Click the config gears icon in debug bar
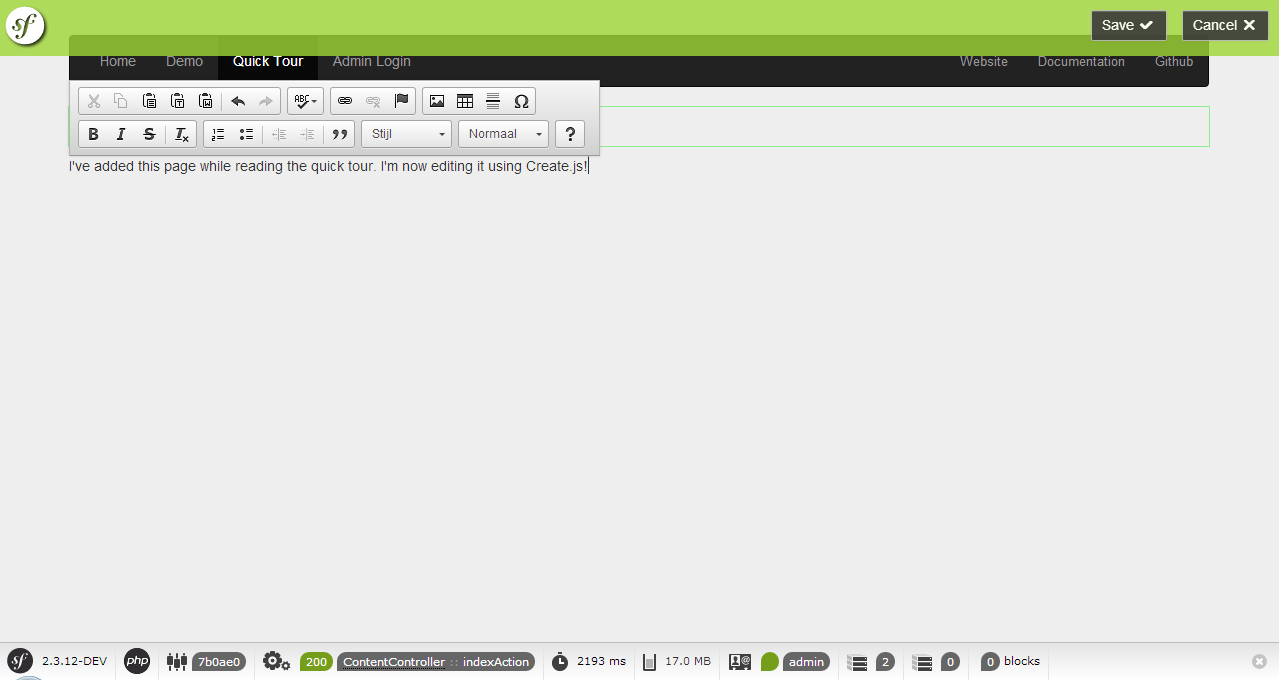The height and width of the screenshot is (680, 1279). 276,661
